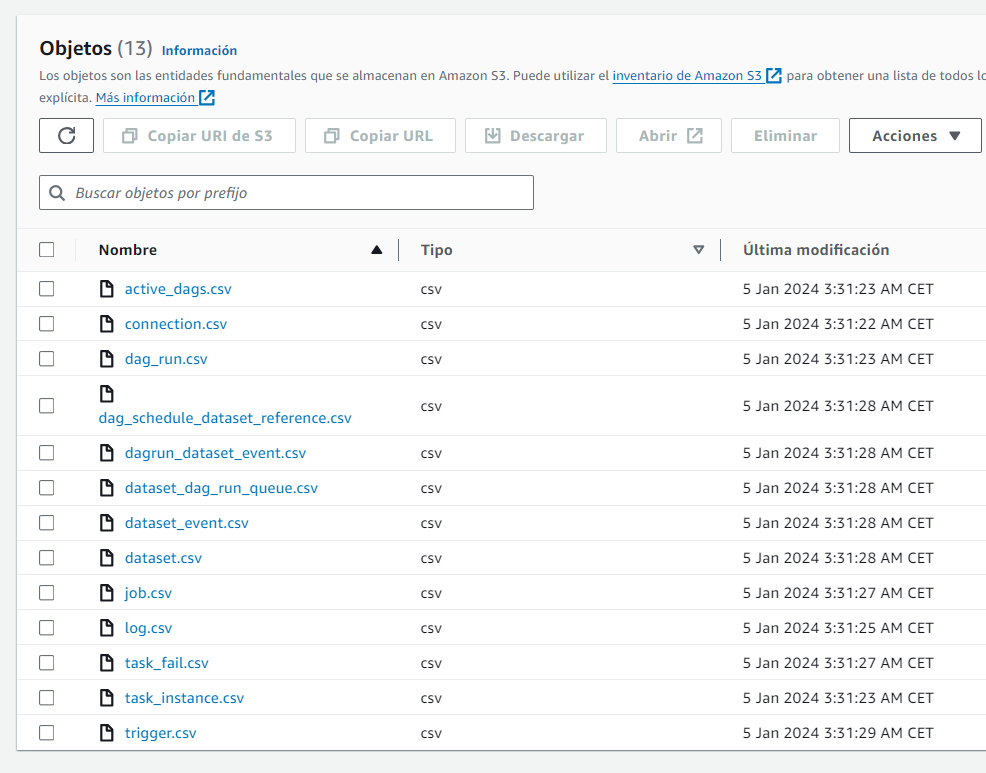Click the file icon next to log.csv
This screenshot has height=773, width=986.
pos(107,628)
